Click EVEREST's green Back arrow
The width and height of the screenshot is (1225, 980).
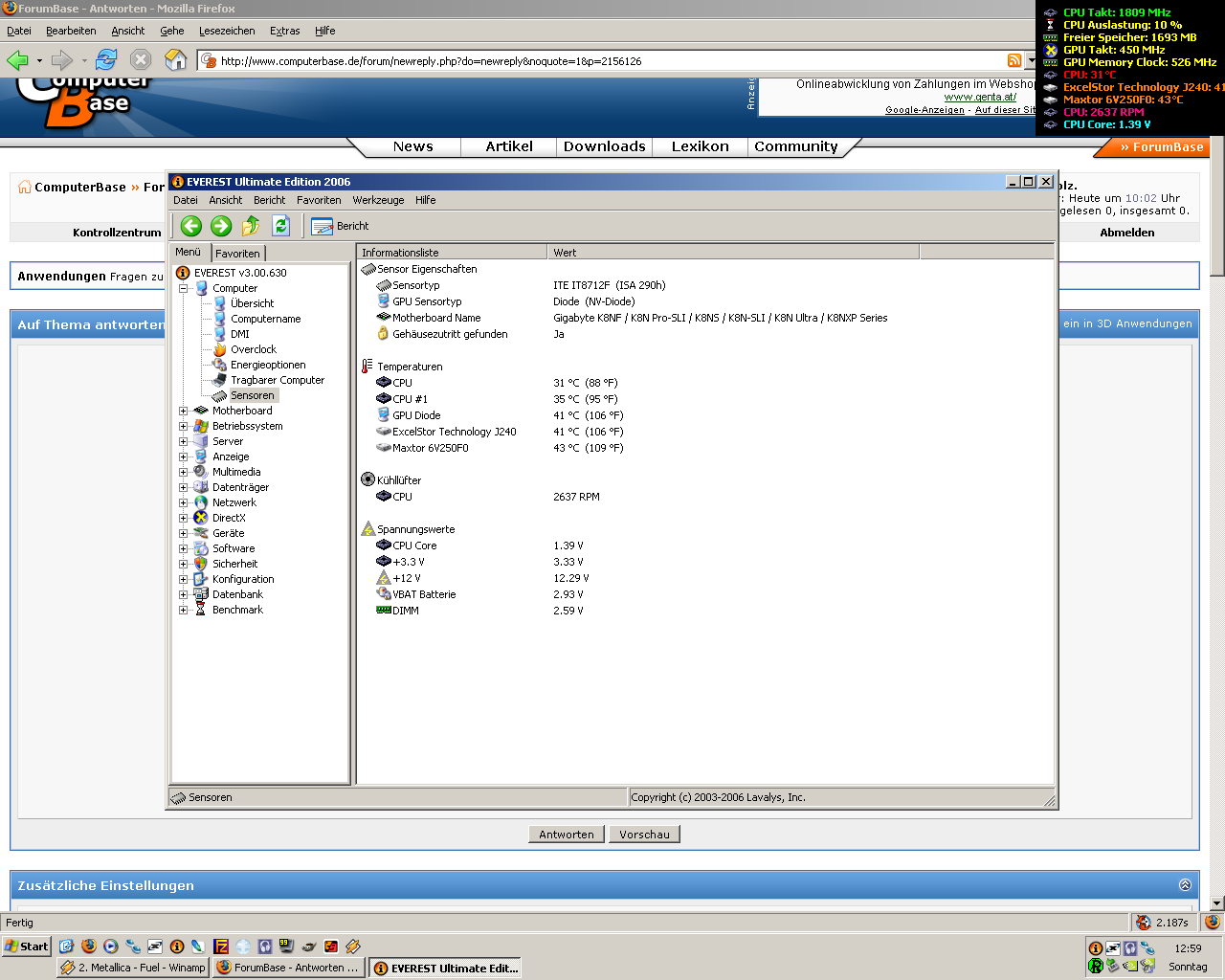(x=191, y=226)
